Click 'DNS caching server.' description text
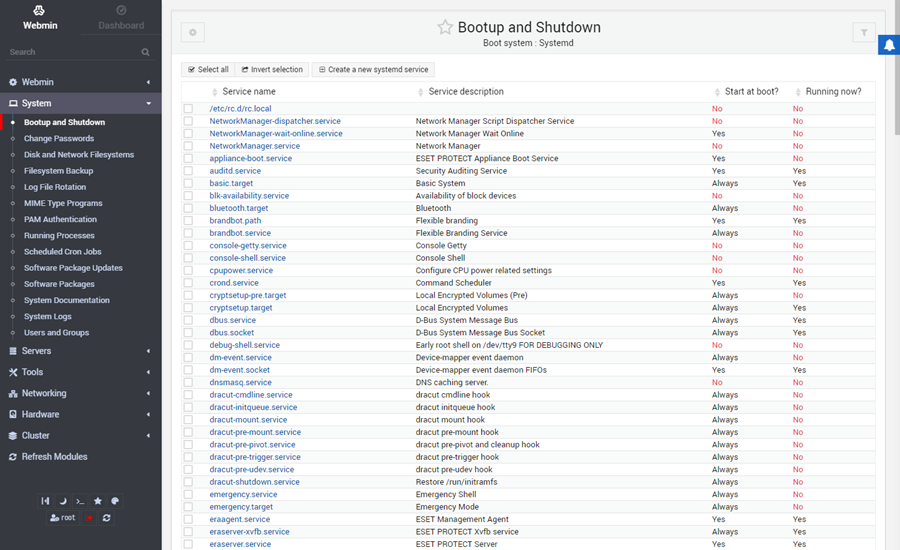 tap(452, 382)
